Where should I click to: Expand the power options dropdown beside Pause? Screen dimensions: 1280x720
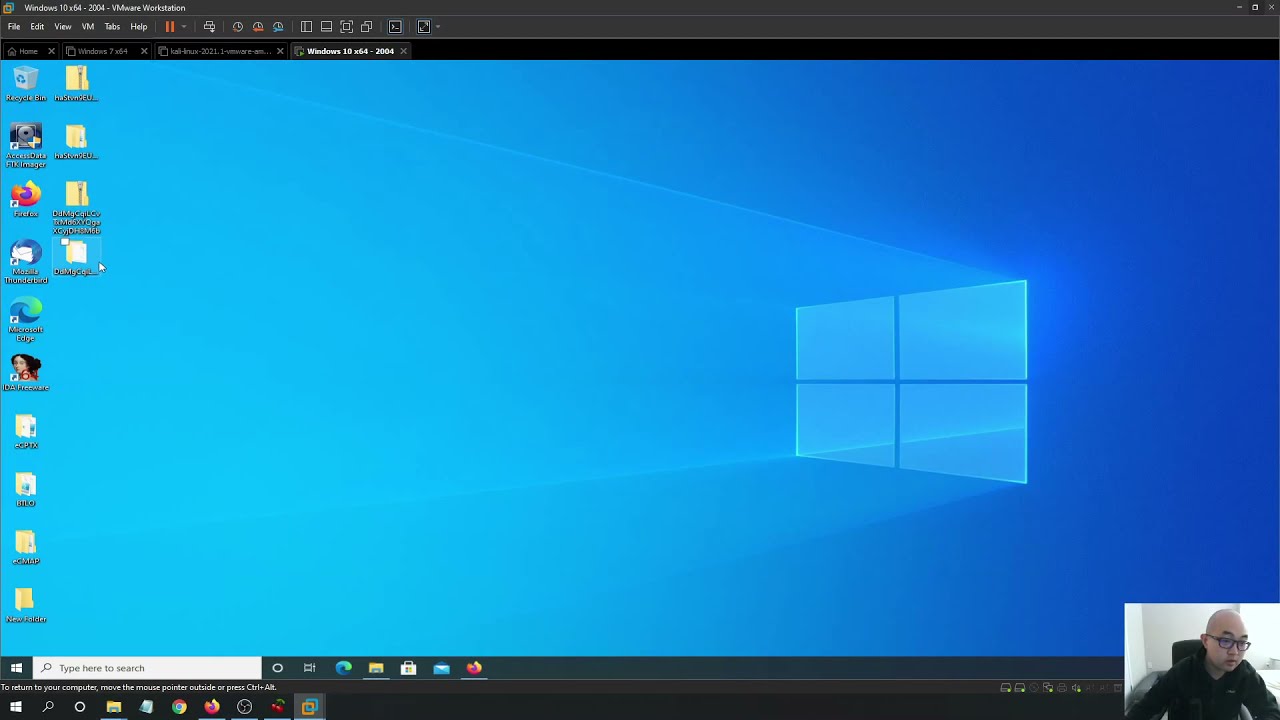click(184, 27)
